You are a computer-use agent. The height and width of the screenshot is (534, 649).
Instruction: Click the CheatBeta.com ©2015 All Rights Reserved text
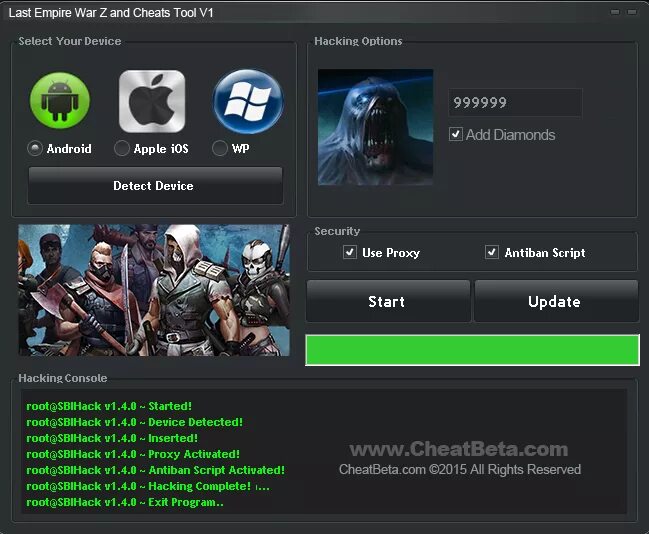(x=460, y=469)
